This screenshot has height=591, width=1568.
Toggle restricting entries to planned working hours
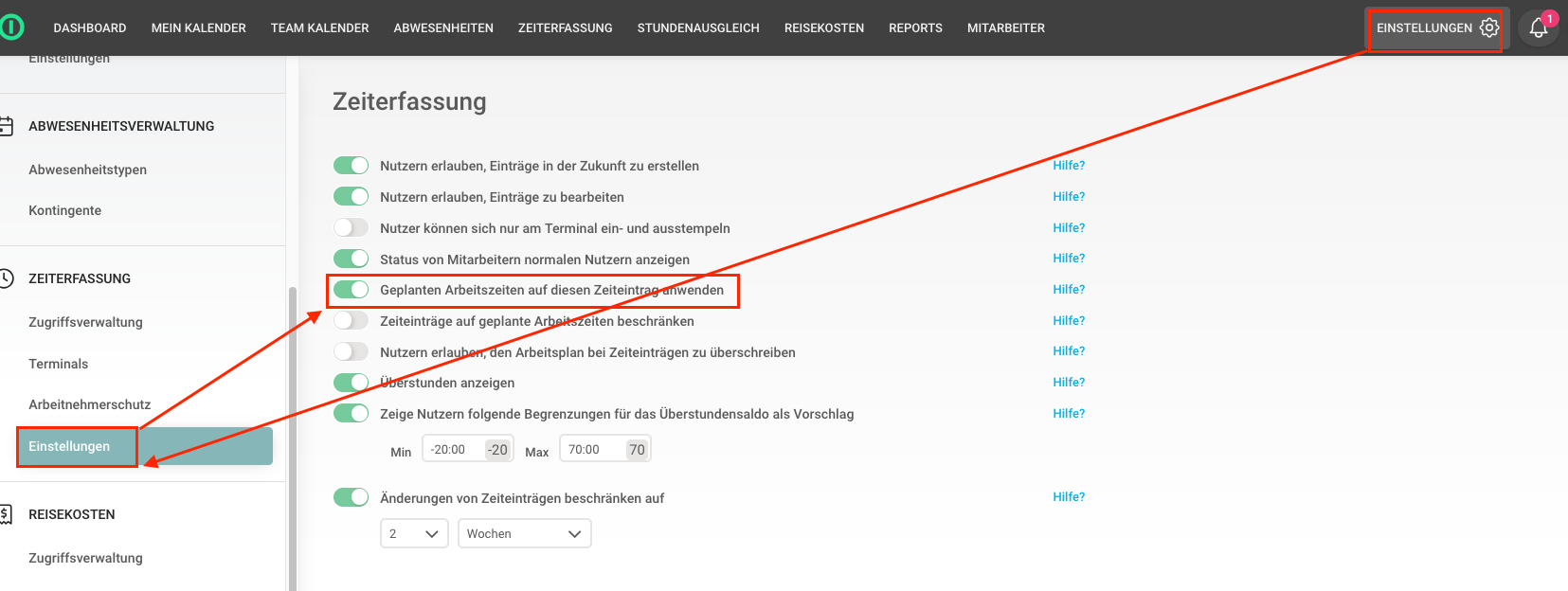(x=351, y=321)
